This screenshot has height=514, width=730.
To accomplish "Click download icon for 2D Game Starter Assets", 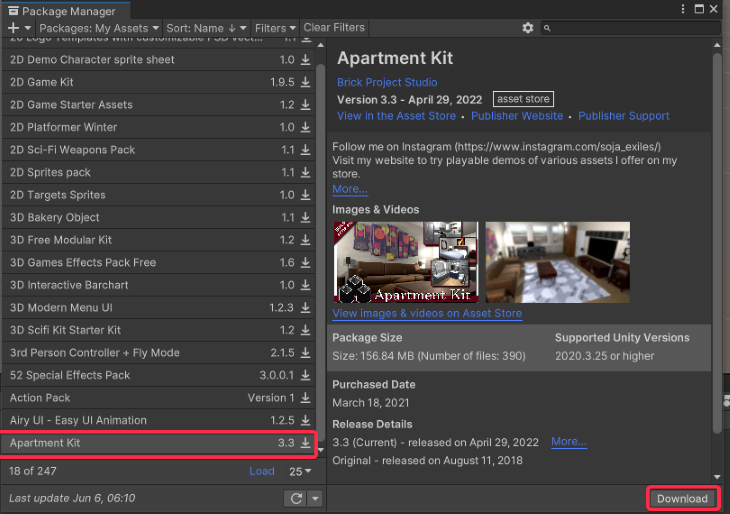I will 305,105.
